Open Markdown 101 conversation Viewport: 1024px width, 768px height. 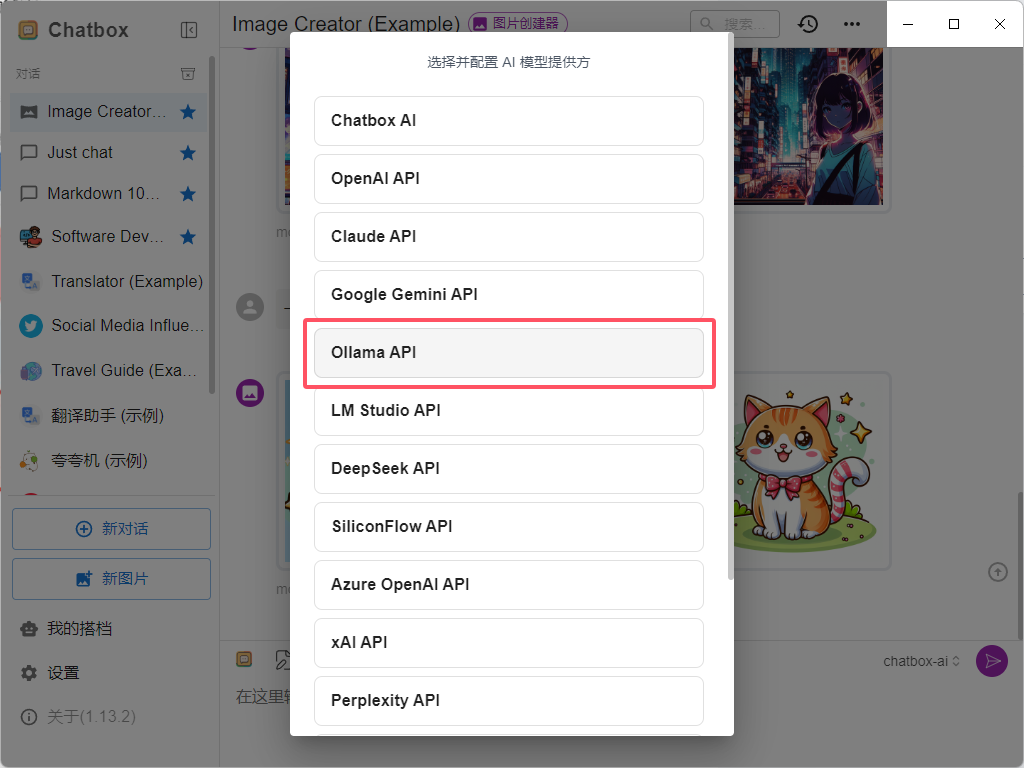(x=108, y=194)
